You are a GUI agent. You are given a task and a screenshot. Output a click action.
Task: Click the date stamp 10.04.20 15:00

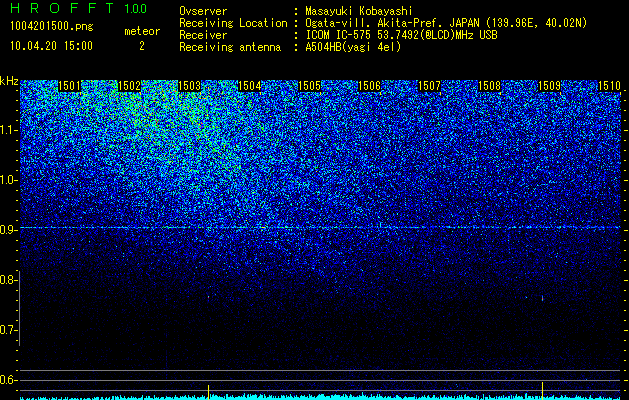coord(51,46)
